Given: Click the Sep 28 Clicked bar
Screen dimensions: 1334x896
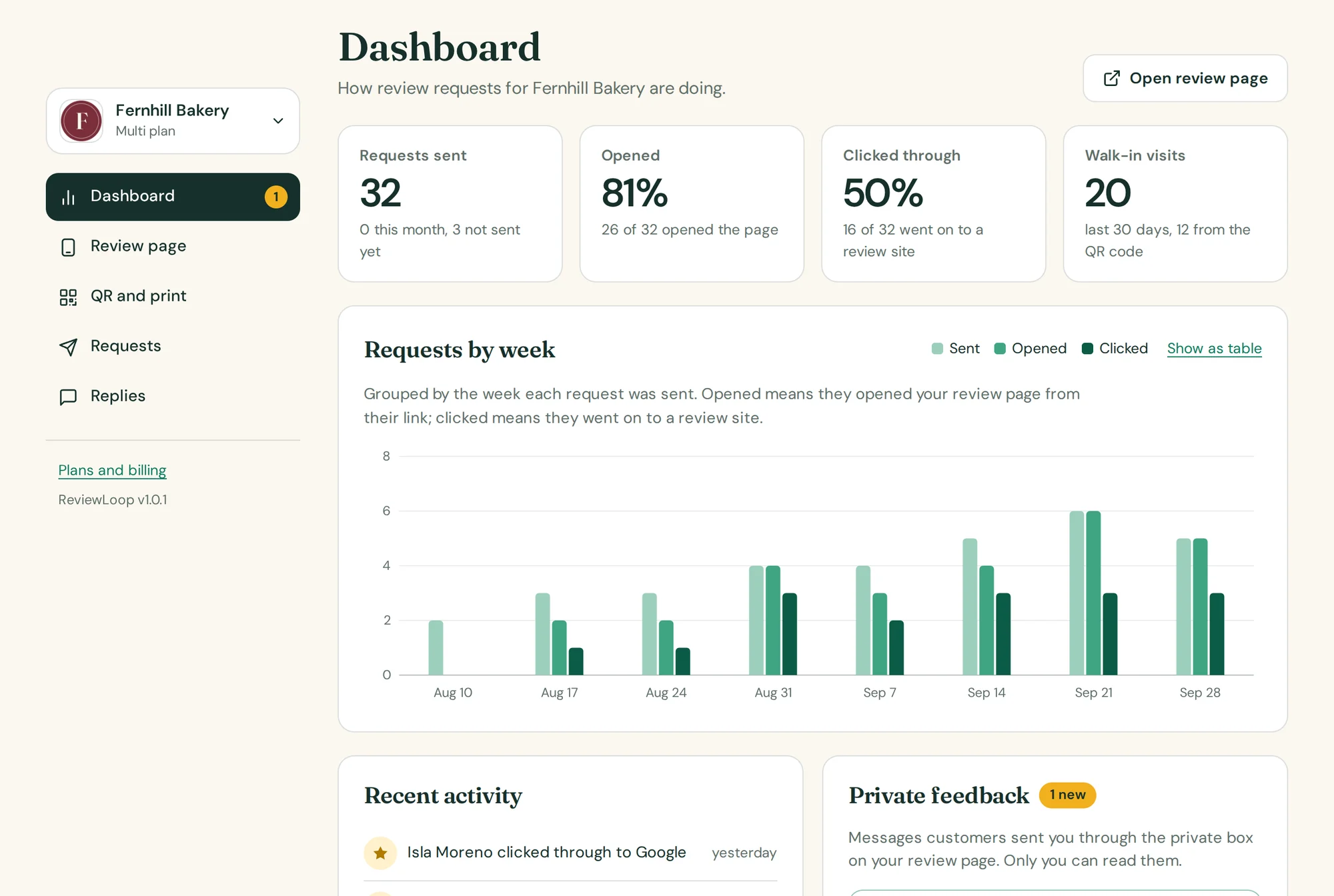Looking at the screenshot, I should tap(1217, 634).
